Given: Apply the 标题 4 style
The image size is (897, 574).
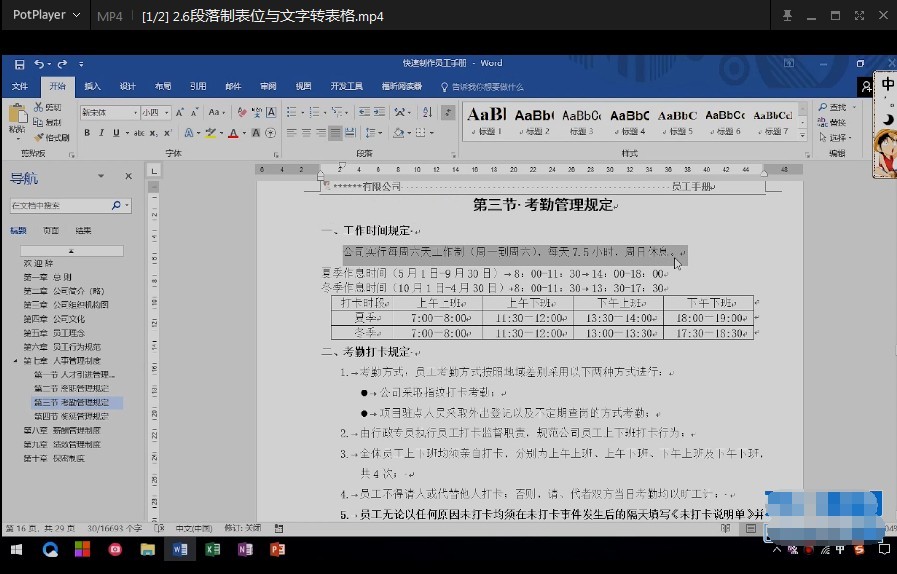Looking at the screenshot, I should click(x=629, y=121).
